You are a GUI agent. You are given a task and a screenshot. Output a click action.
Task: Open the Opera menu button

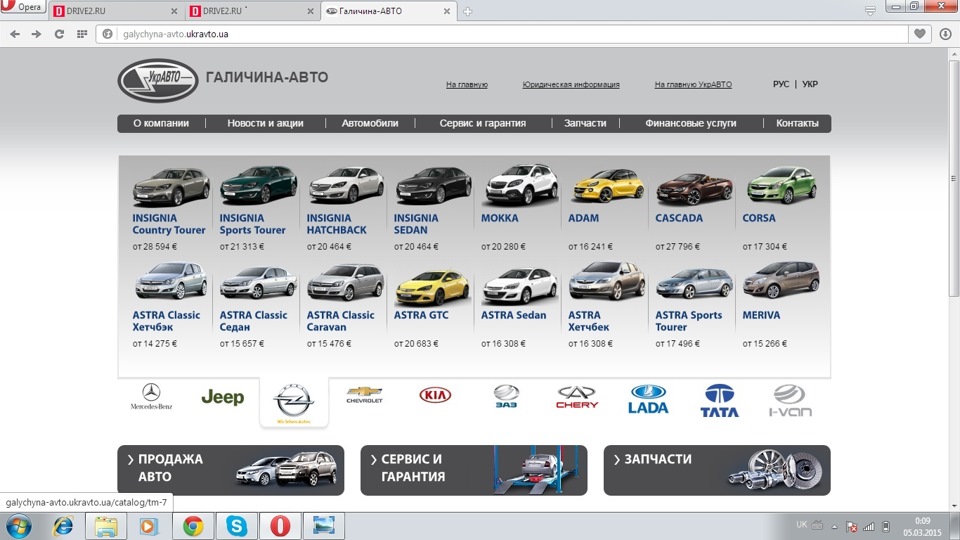[23, 7]
